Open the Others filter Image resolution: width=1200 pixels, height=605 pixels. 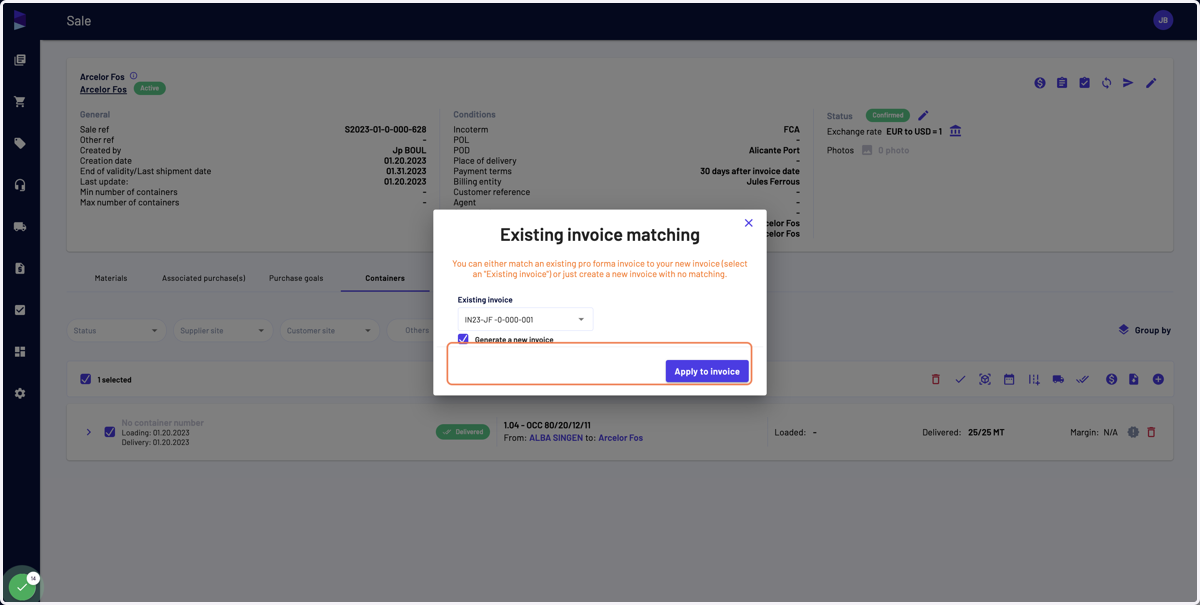pos(416,330)
